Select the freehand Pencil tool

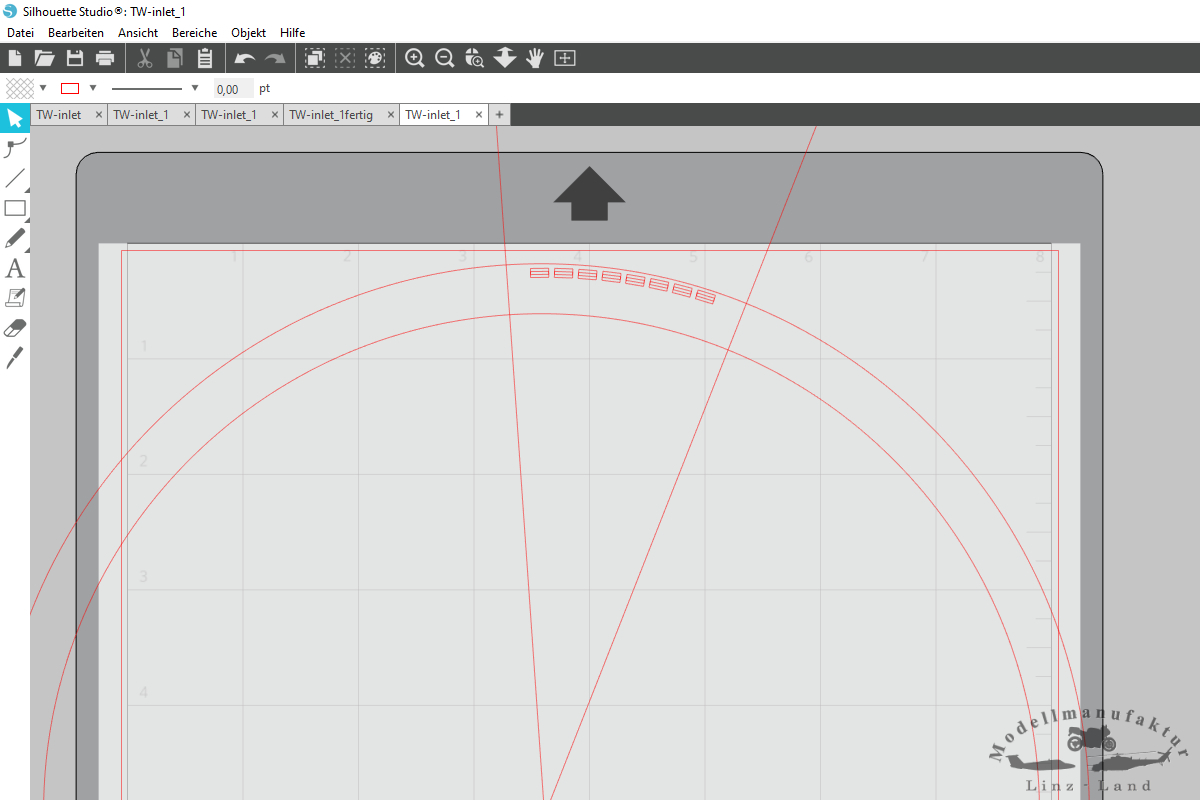point(15,238)
